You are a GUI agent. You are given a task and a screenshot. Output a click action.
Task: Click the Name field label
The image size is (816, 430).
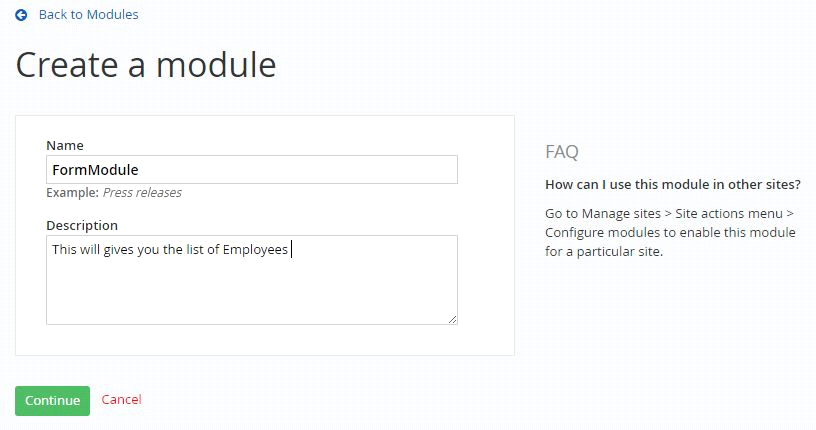65,145
